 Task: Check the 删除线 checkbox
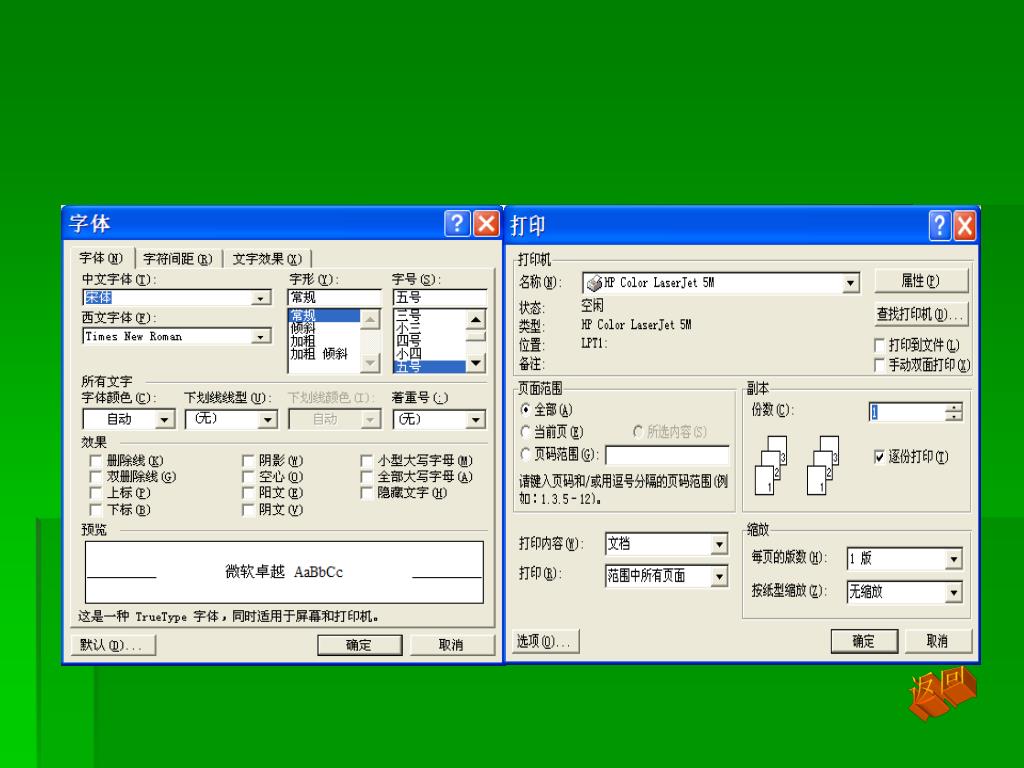(96, 460)
